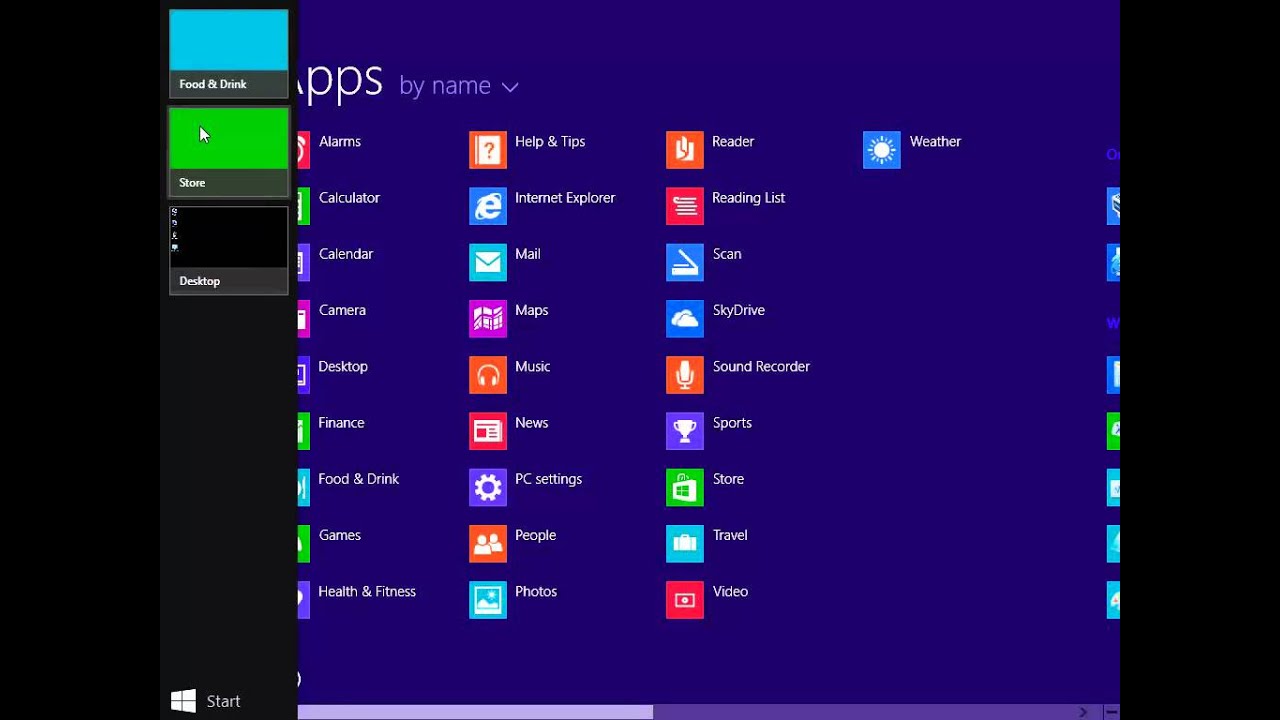The height and width of the screenshot is (720, 1280).
Task: Switch to the Desktop thumbnail
Action: (229, 250)
